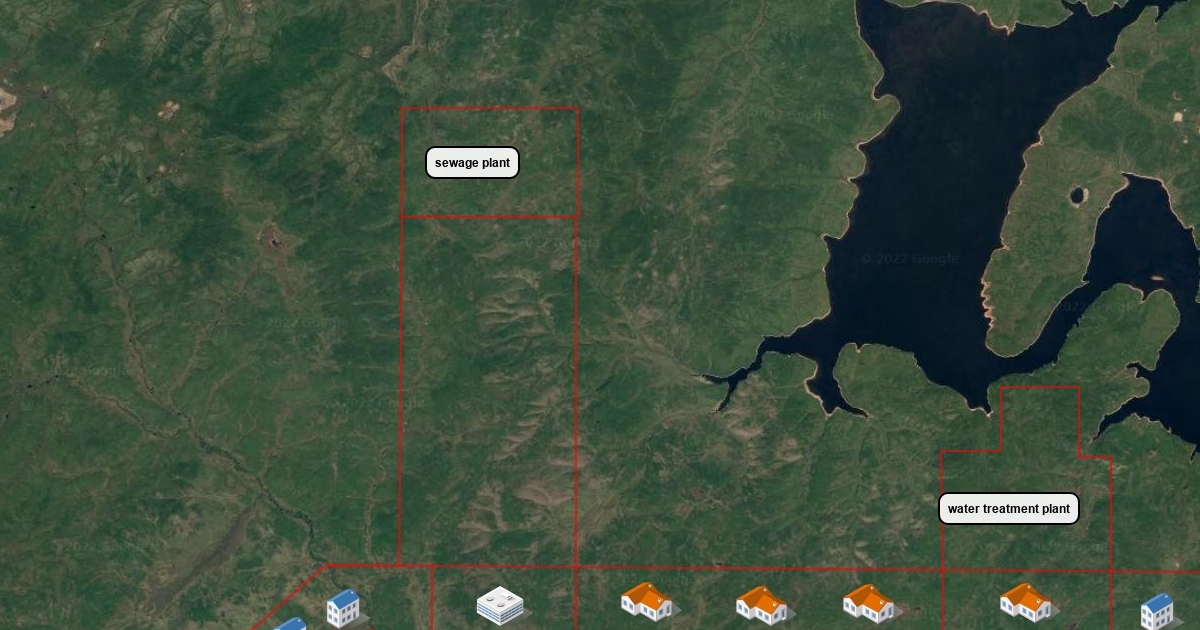Viewport: 1200px width, 630px height.
Task: Click the small round pond east of lake
Action: [x=1077, y=195]
